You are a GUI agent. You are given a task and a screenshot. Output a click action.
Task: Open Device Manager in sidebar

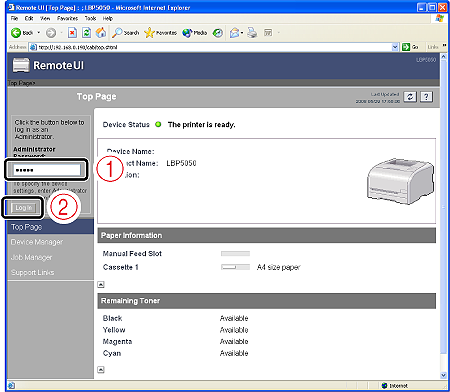coord(37,242)
